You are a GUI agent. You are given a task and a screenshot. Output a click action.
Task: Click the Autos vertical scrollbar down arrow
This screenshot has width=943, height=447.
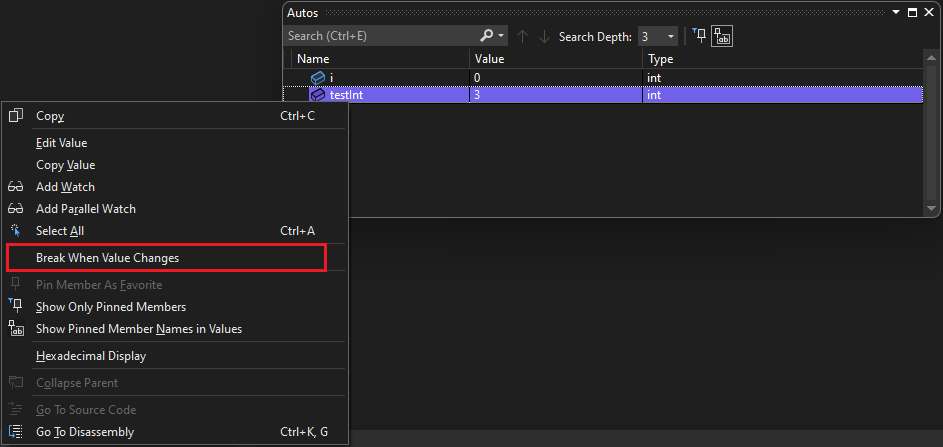932,208
